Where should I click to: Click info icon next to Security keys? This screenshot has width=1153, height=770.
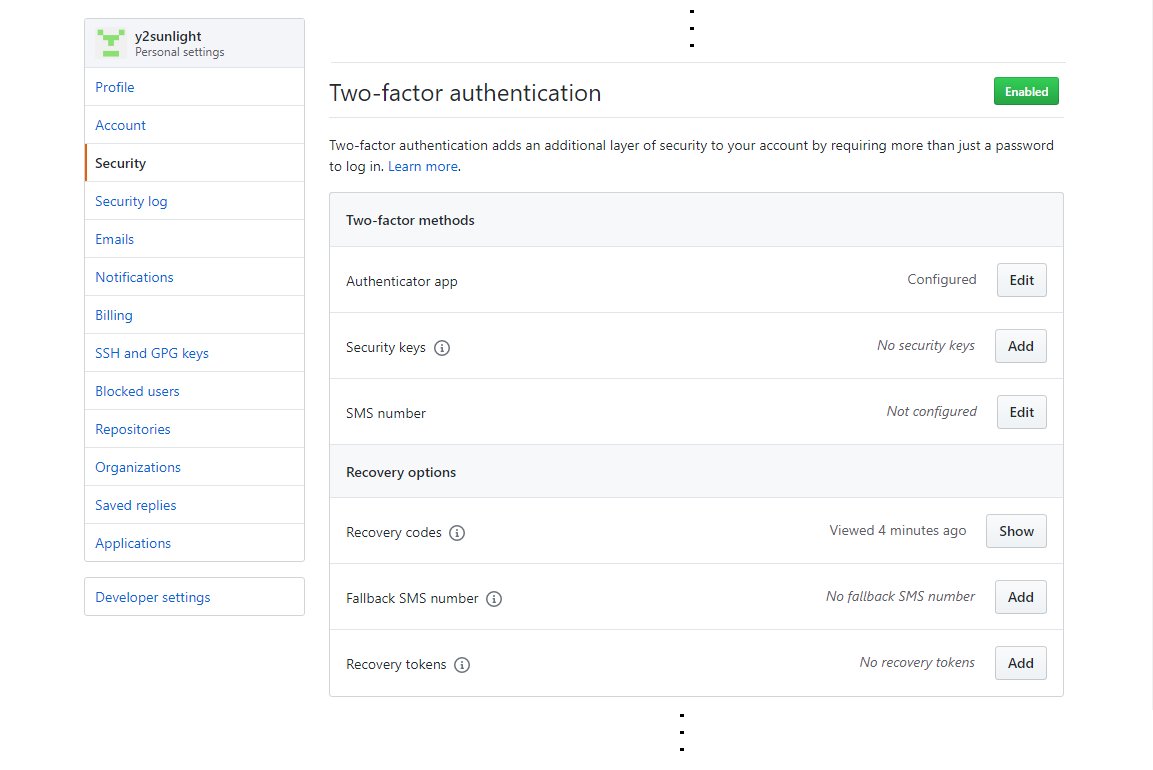pos(442,348)
